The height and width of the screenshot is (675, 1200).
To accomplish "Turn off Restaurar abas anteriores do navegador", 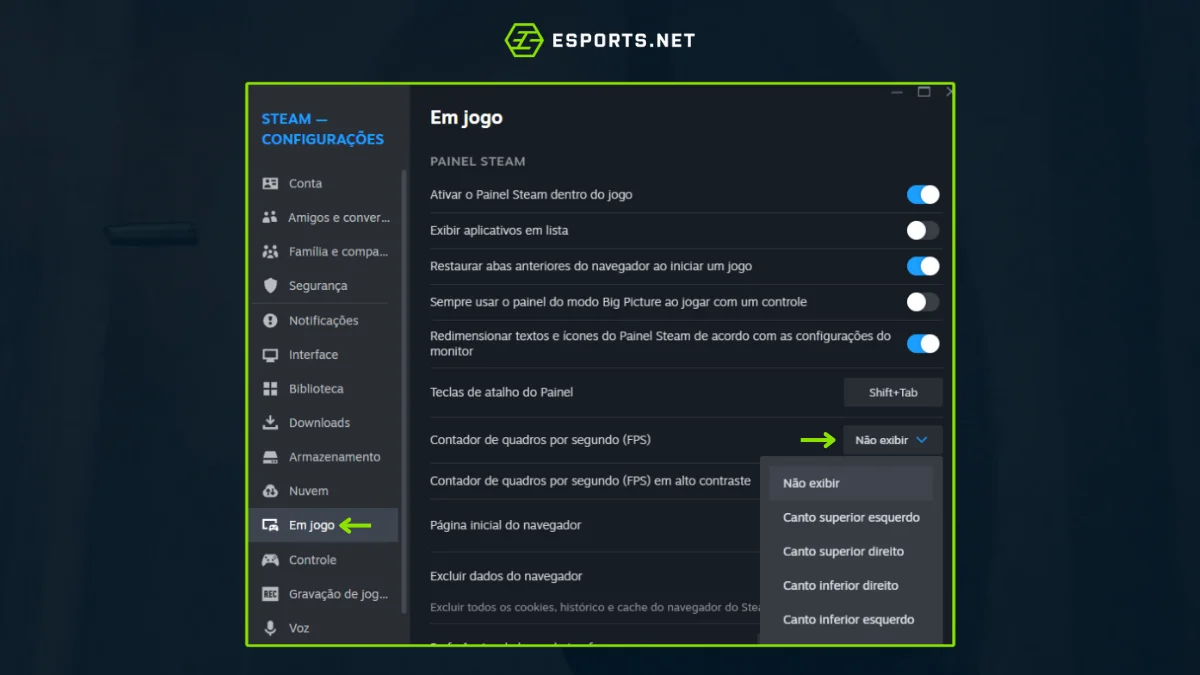I will click(x=923, y=266).
